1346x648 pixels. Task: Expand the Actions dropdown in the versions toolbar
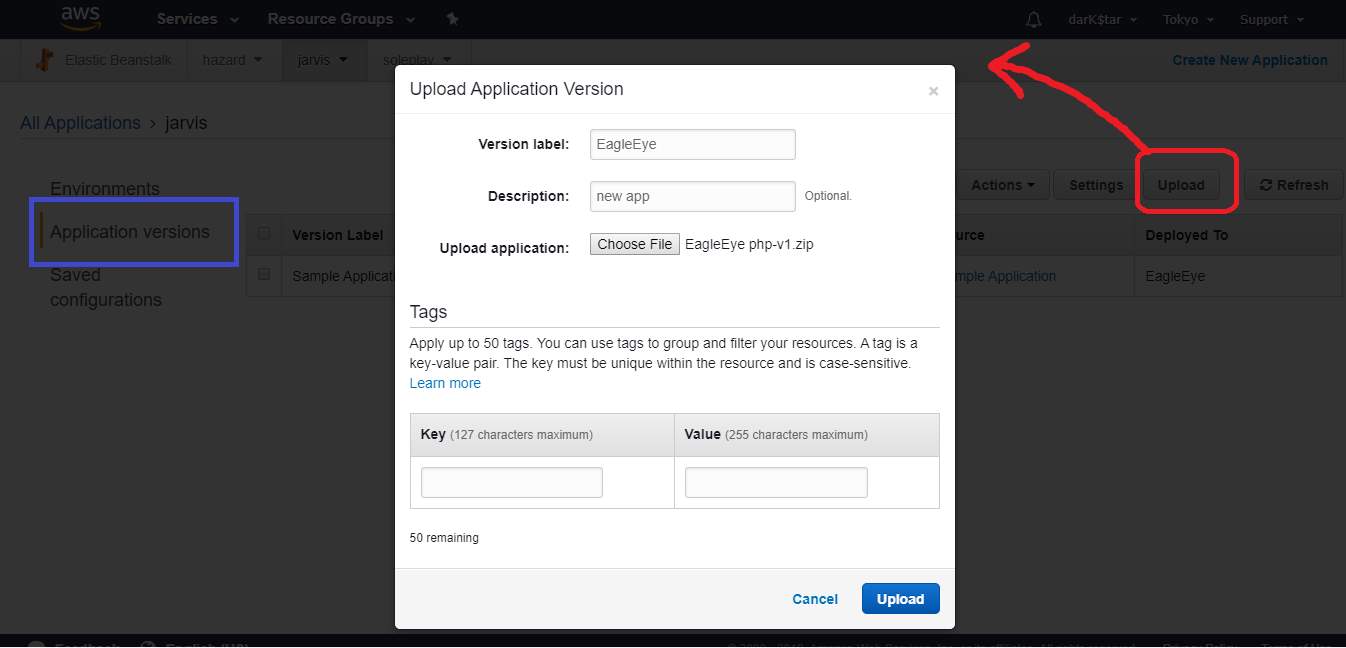1003,185
